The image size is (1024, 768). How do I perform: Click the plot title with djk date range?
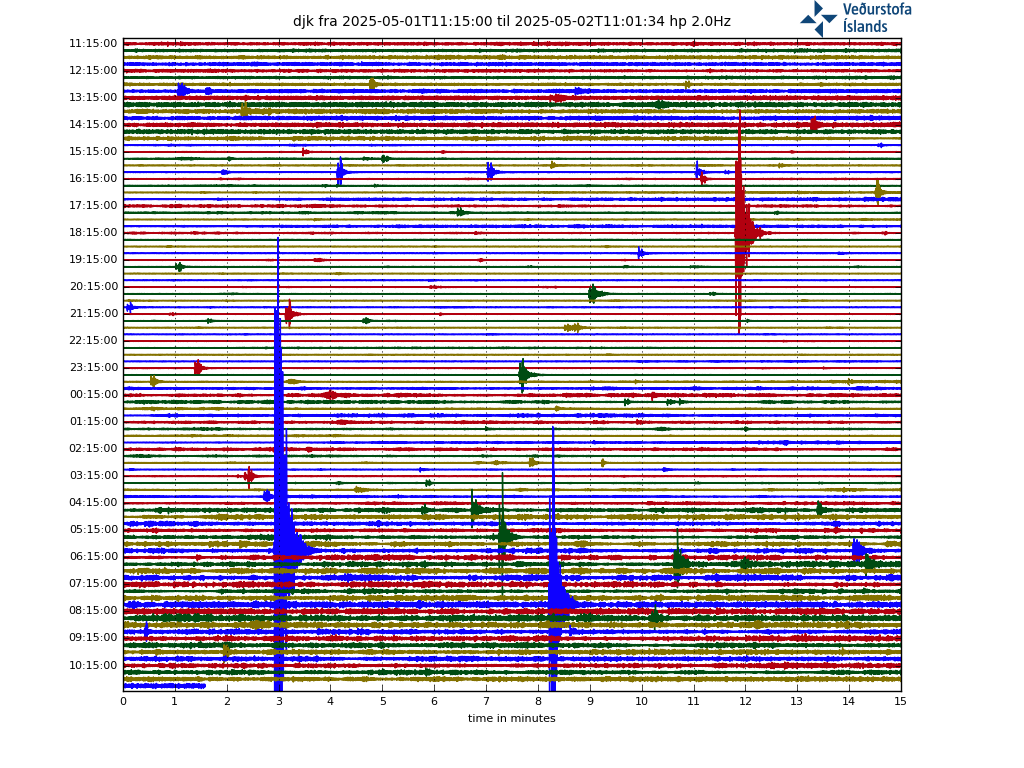[x=511, y=21]
